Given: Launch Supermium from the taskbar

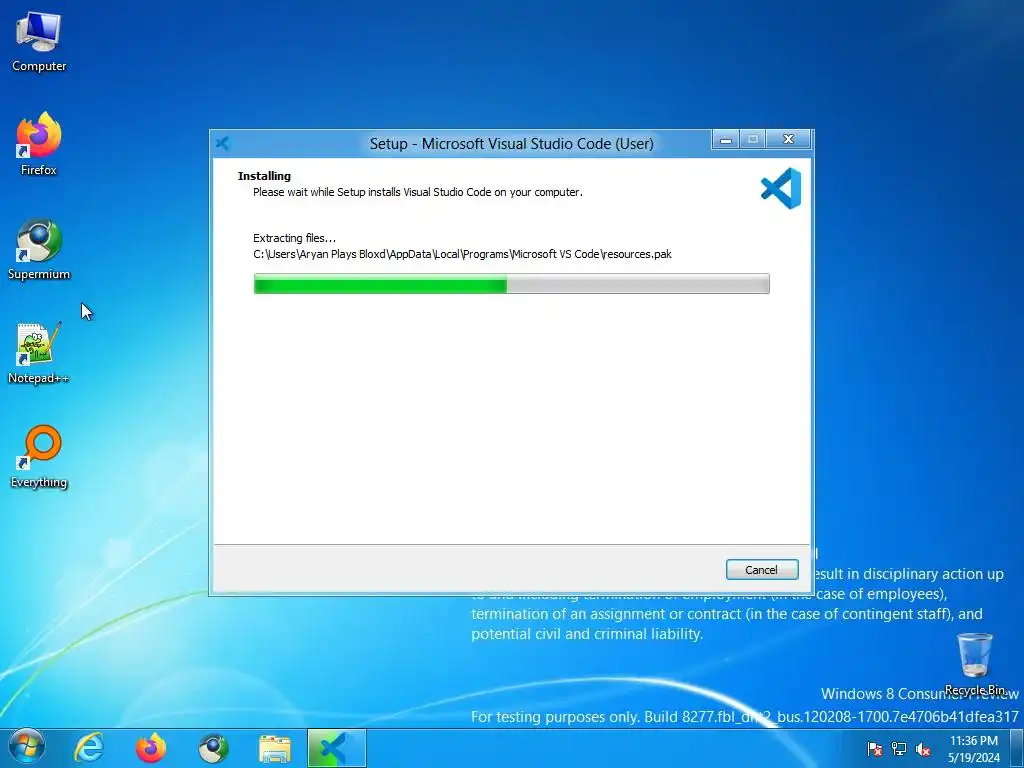Looking at the screenshot, I should point(213,748).
